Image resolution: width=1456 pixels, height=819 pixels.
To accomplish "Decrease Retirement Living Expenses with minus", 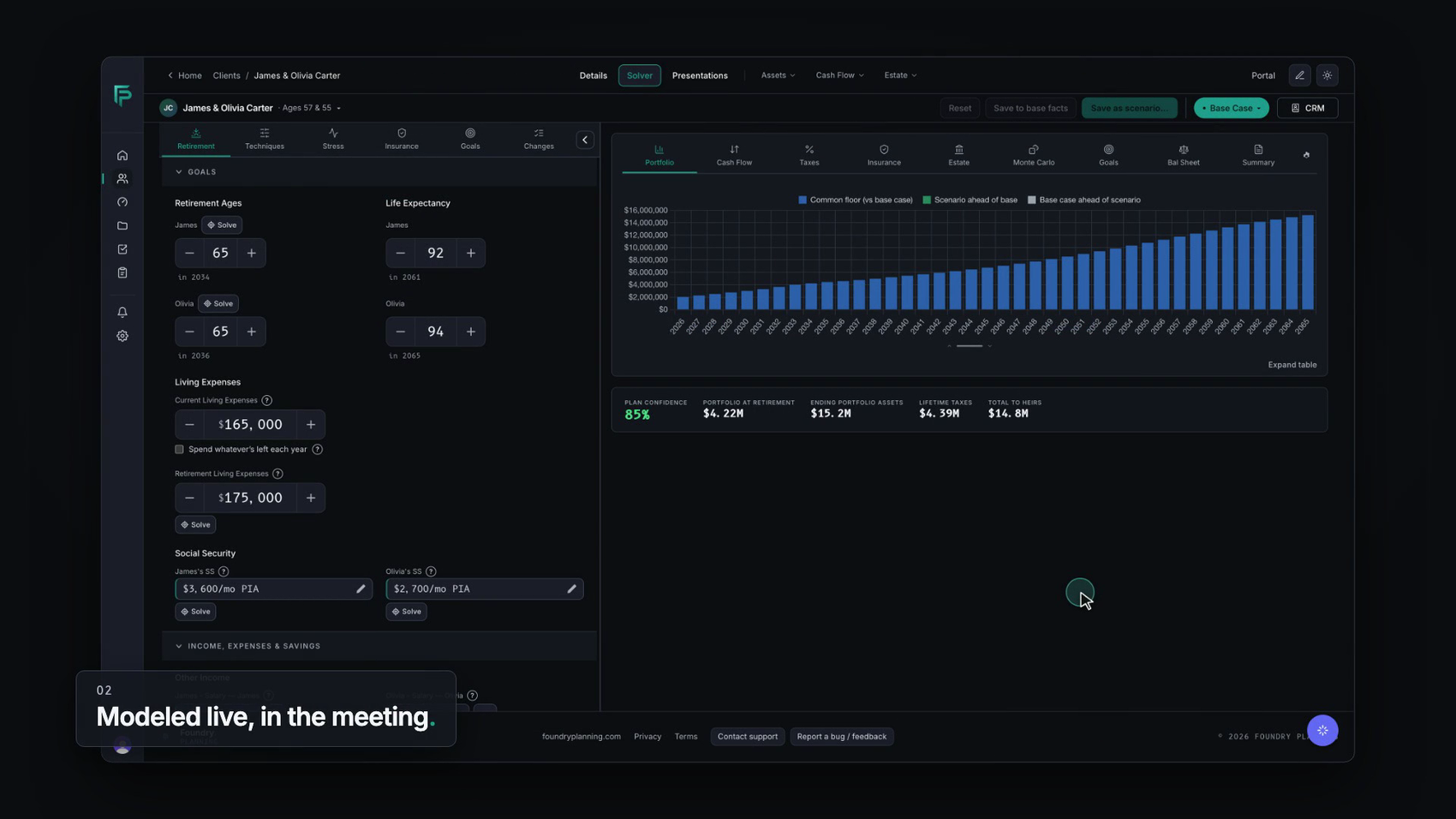I will click(190, 498).
